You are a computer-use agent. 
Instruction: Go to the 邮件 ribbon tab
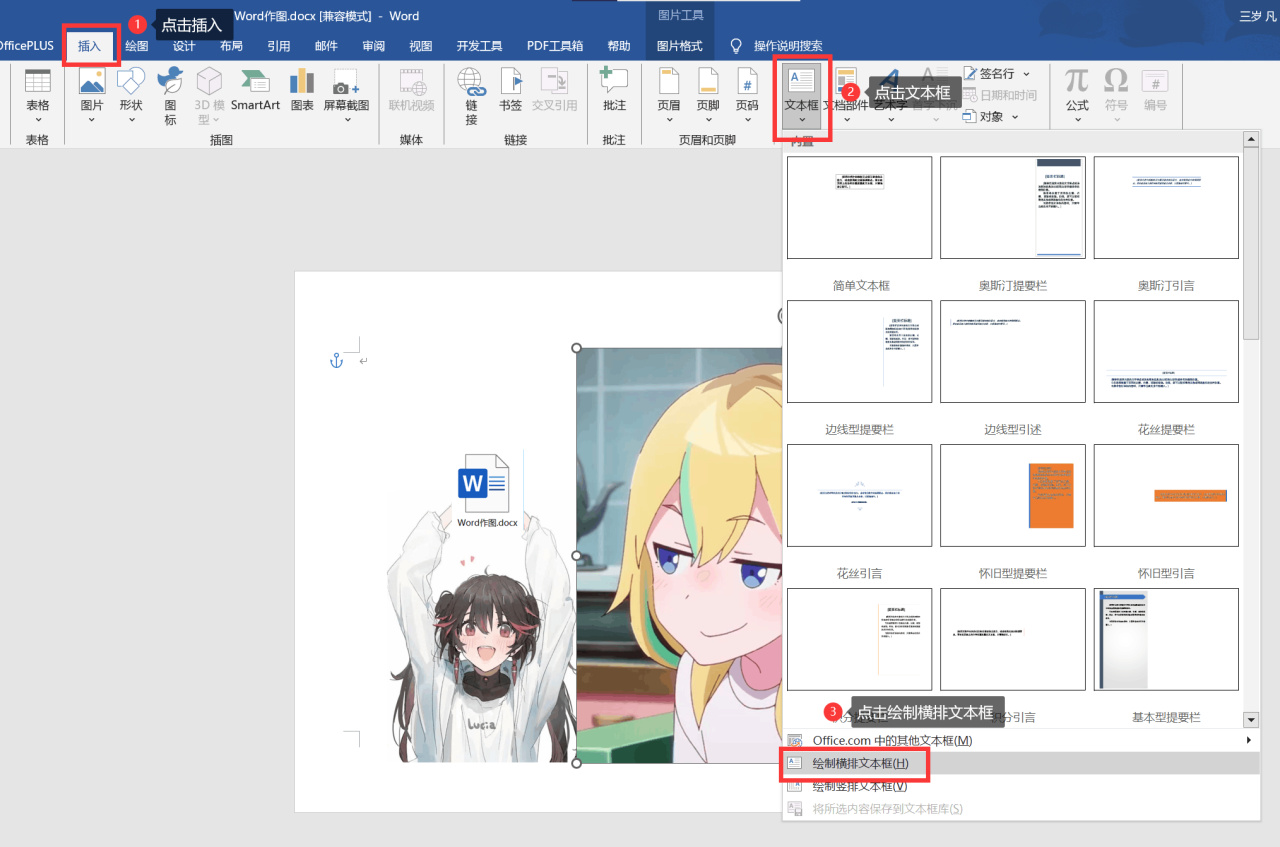326,46
